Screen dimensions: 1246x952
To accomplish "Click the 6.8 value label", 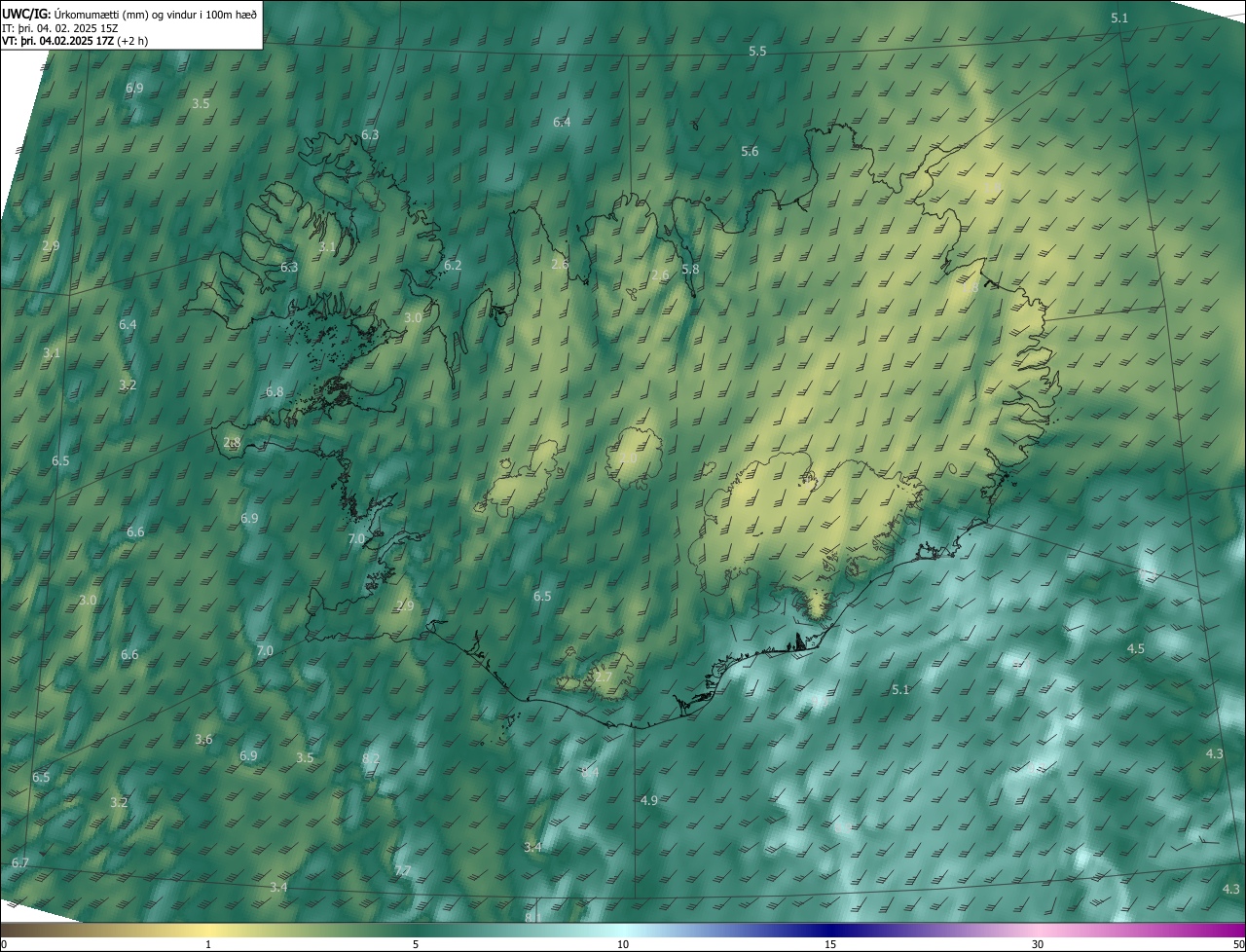I will [275, 391].
